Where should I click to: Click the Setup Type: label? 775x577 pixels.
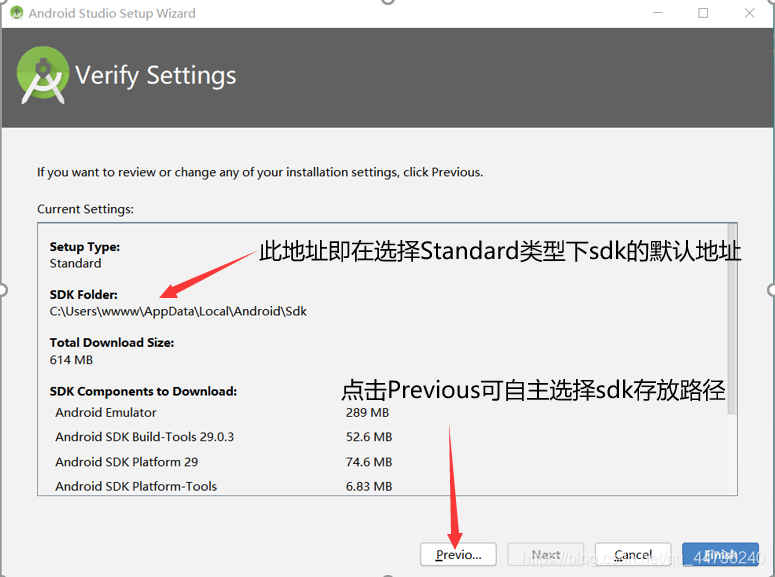85,247
